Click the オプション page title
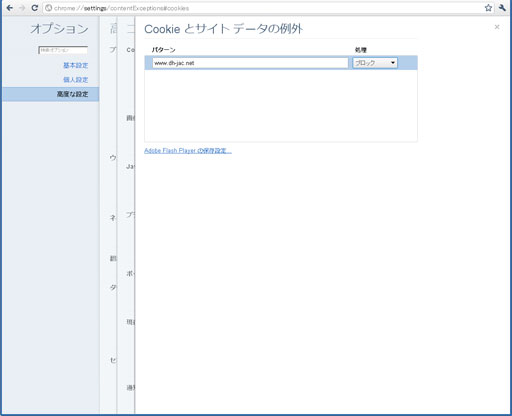The width and height of the screenshot is (512, 416). (x=60, y=29)
